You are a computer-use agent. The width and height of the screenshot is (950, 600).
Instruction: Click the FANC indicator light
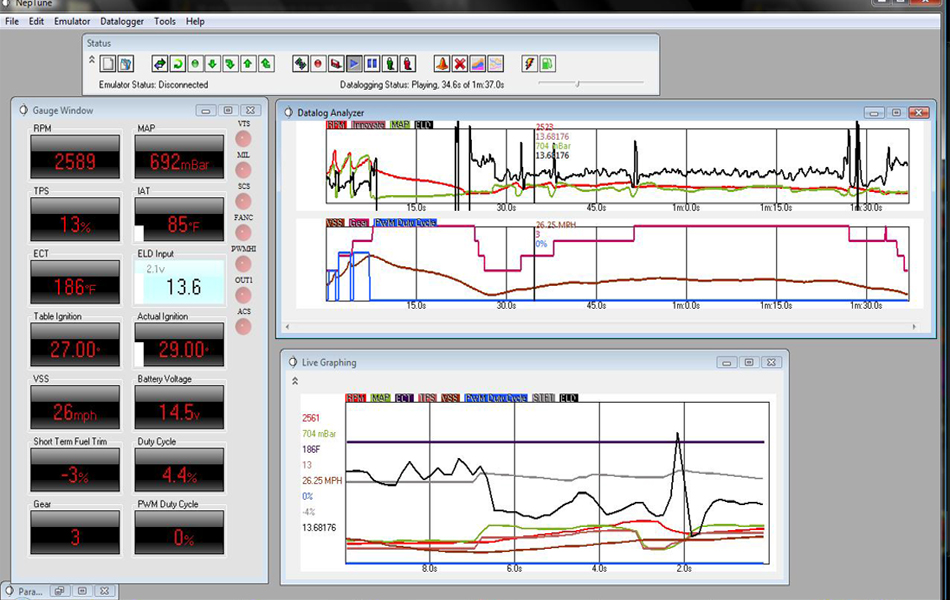pyautogui.click(x=244, y=233)
